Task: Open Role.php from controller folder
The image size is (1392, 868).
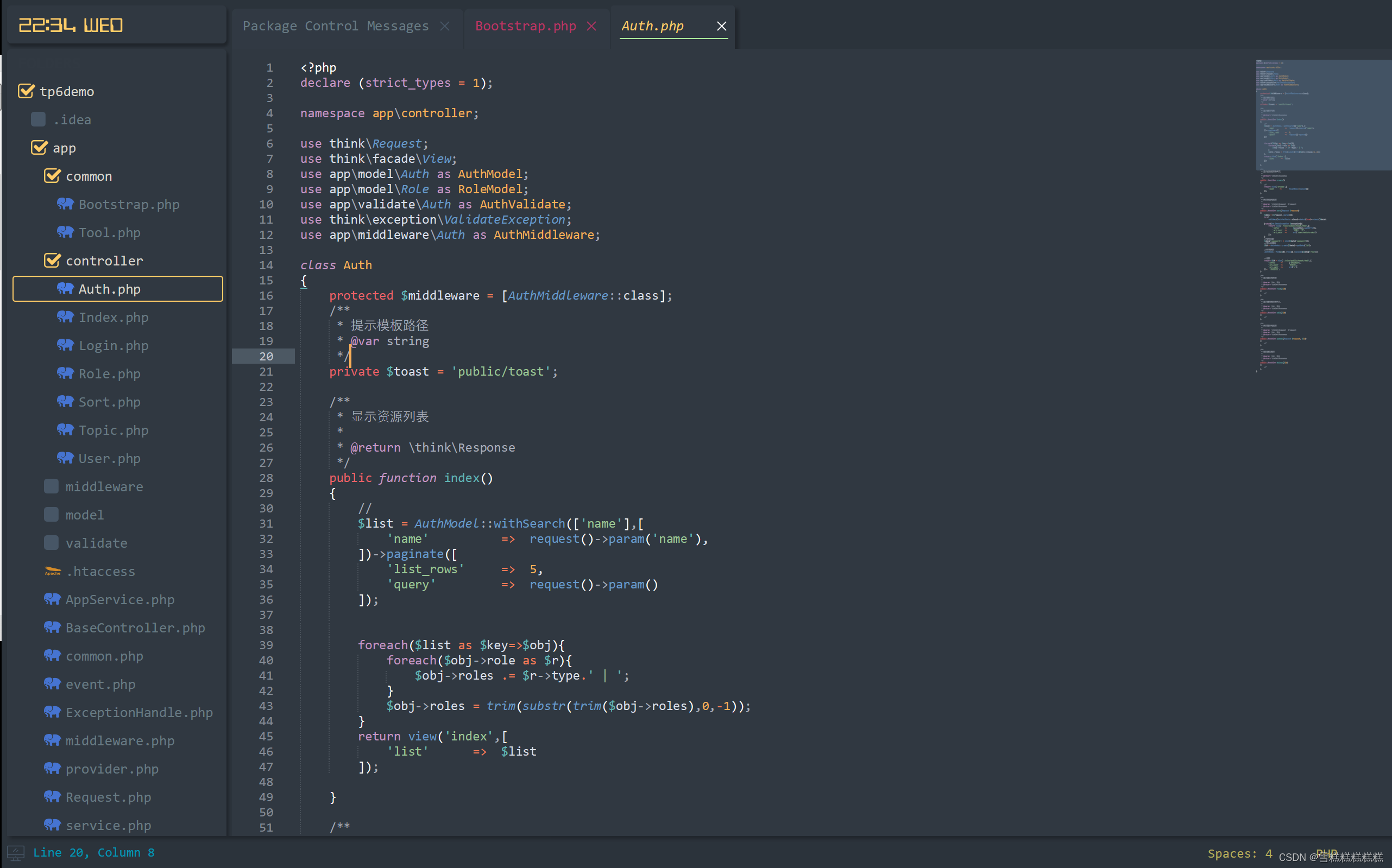Action: pyautogui.click(x=109, y=373)
